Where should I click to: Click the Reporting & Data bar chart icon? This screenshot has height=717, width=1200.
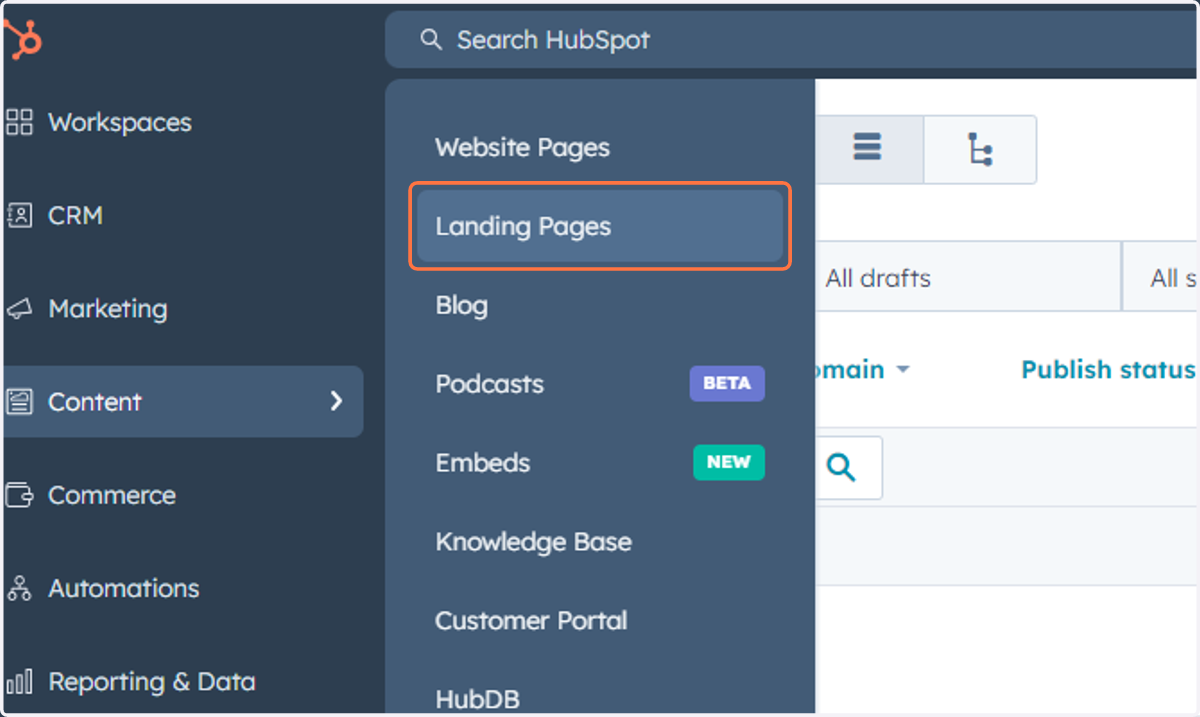(x=19, y=682)
